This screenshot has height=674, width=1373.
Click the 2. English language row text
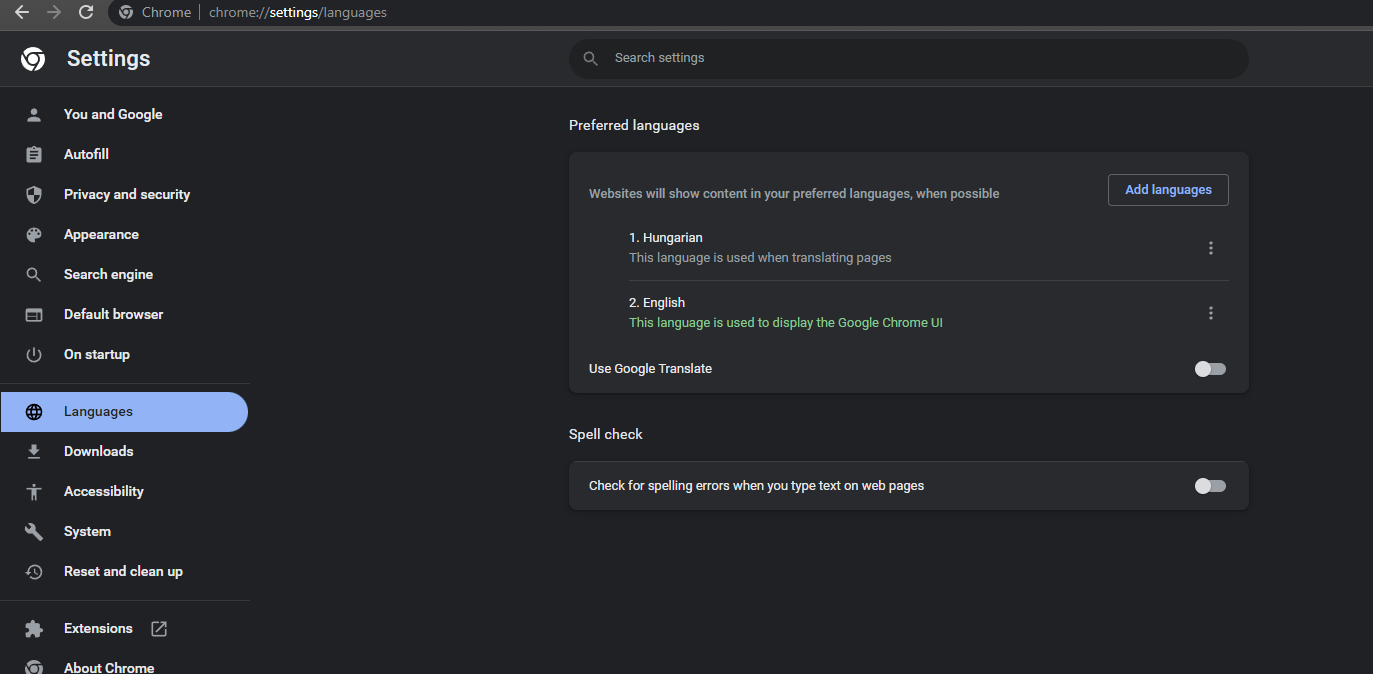coord(657,303)
